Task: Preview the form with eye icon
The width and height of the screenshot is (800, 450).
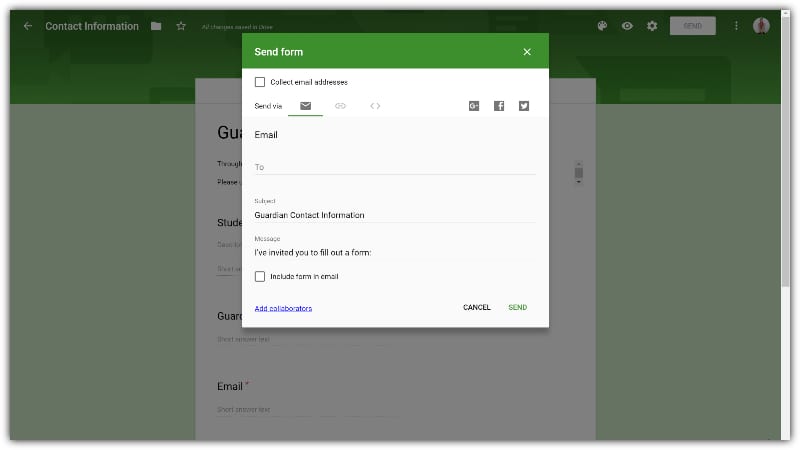Action: [627, 26]
